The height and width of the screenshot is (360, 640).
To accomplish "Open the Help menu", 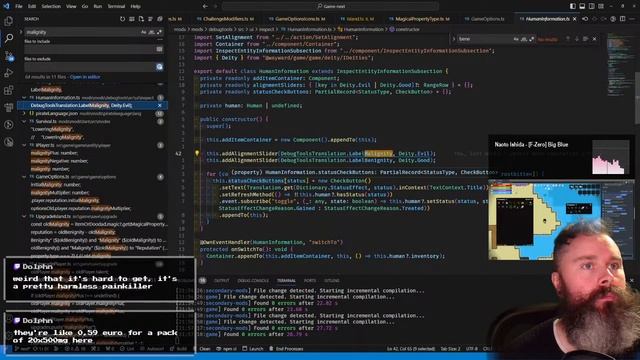I will (x=136, y=6).
